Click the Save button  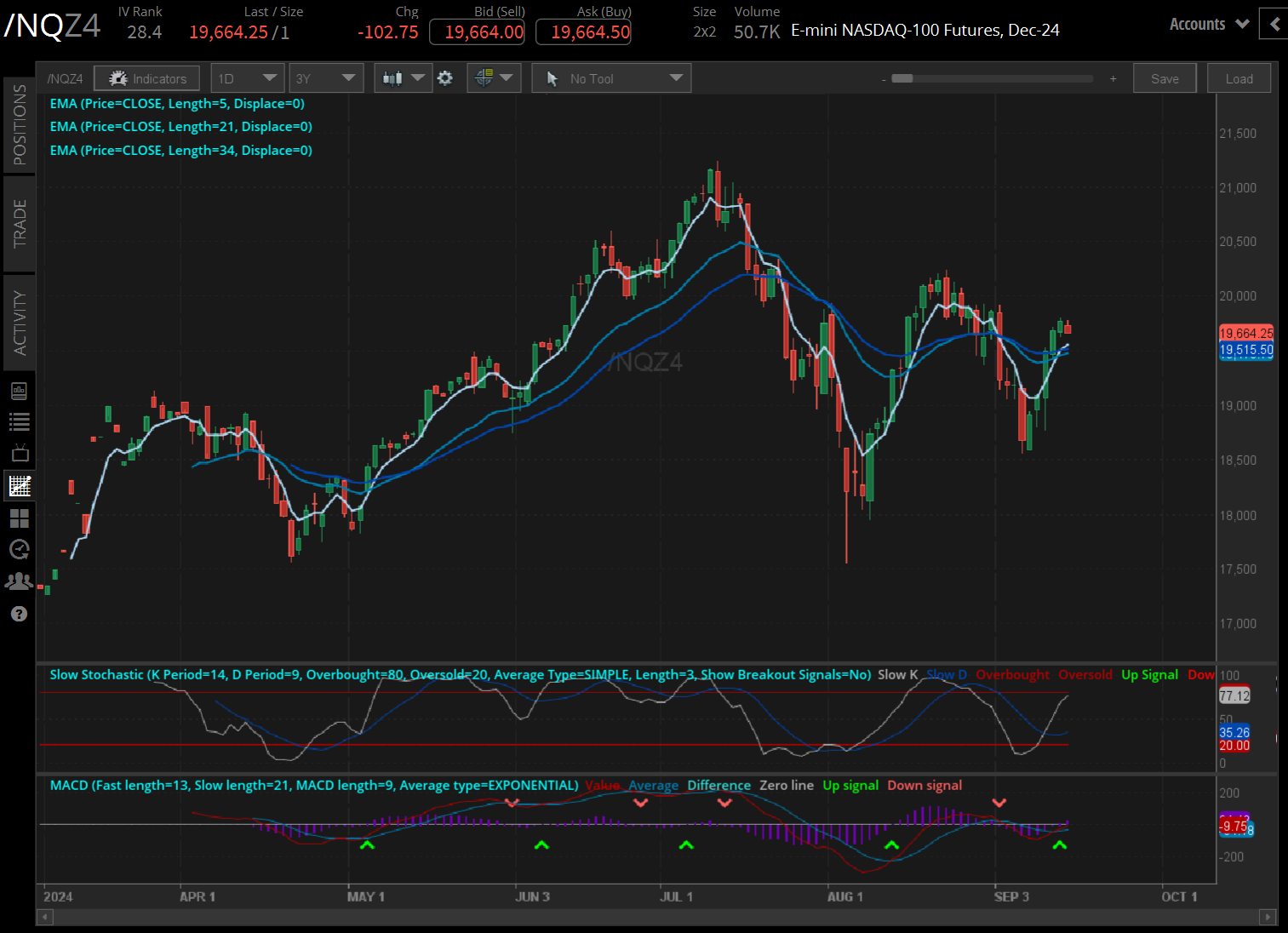(1165, 77)
